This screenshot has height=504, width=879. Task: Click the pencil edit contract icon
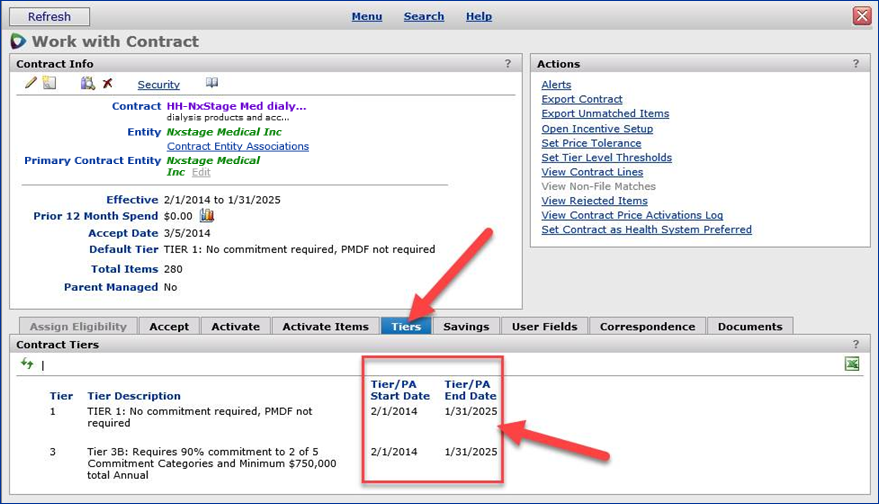click(x=31, y=84)
